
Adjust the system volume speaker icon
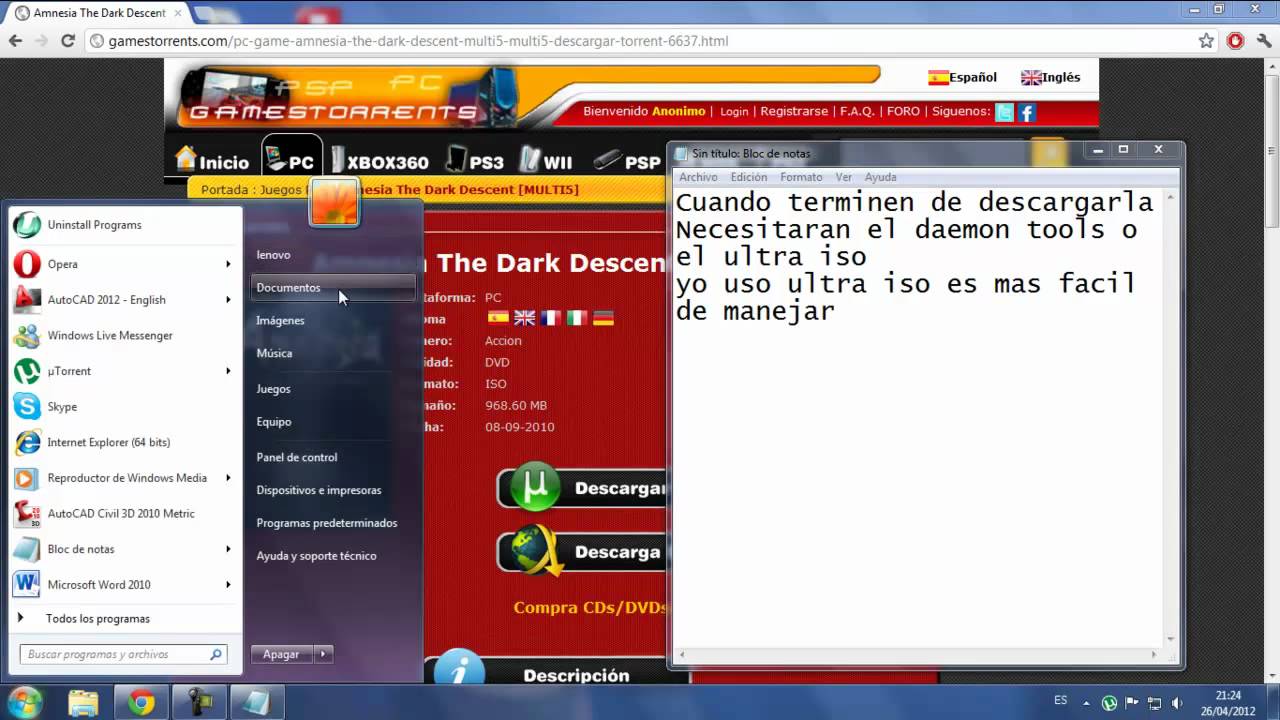(x=1177, y=703)
